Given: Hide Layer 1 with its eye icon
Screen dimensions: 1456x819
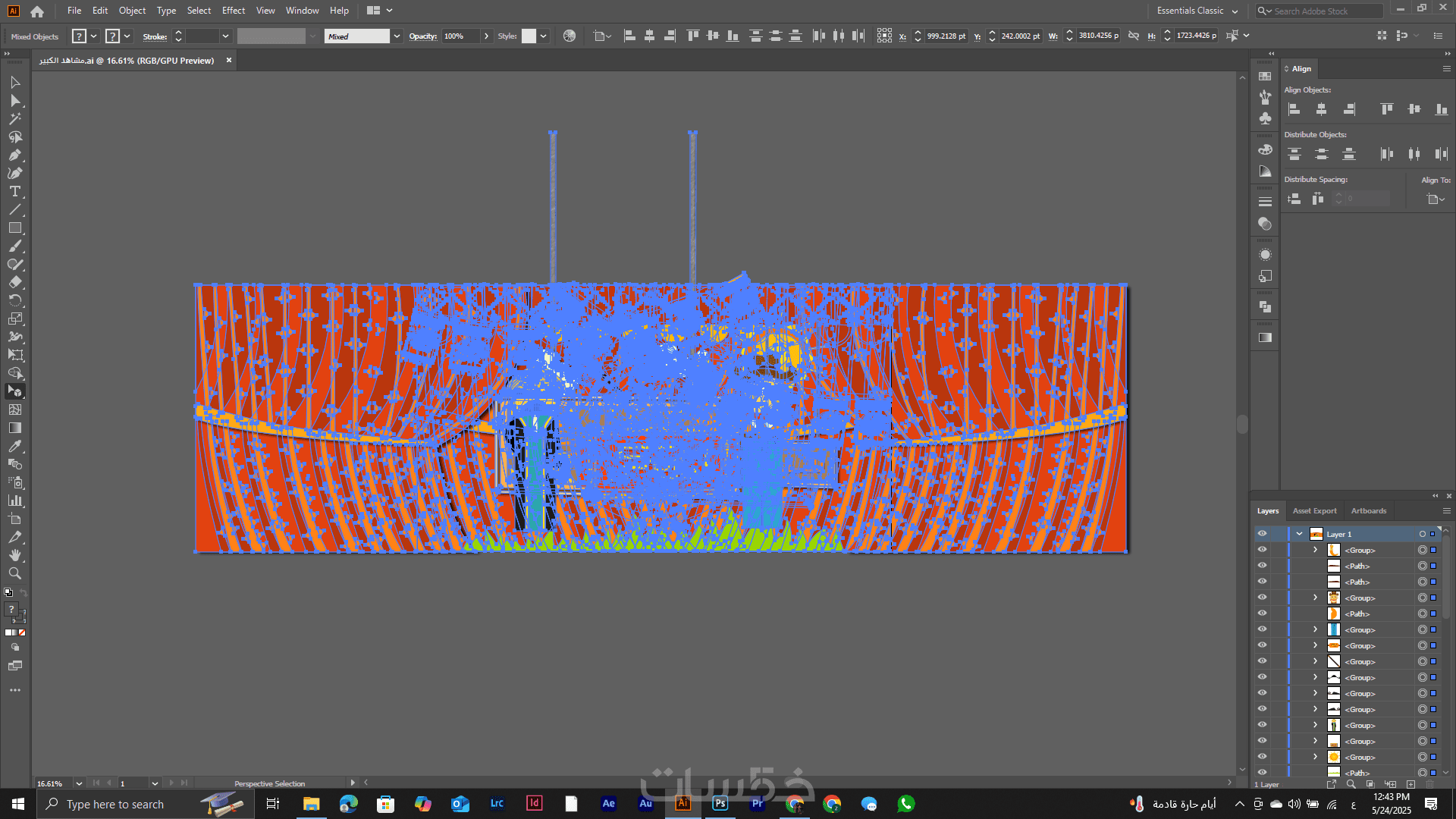Looking at the screenshot, I should 1262,534.
